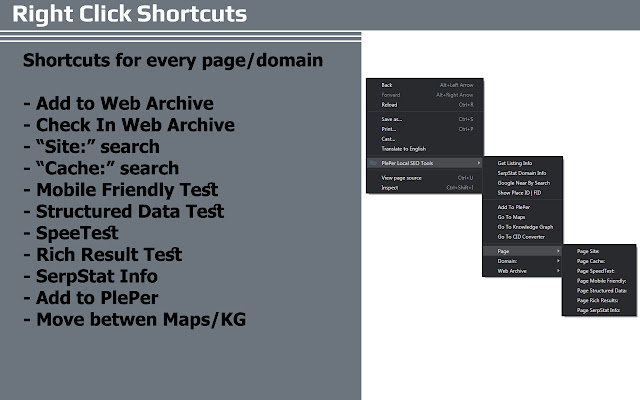Screen dimensions: 640x400
Task: Click arrow beside PlePer Local SEO Tools
Action: click(x=478, y=163)
